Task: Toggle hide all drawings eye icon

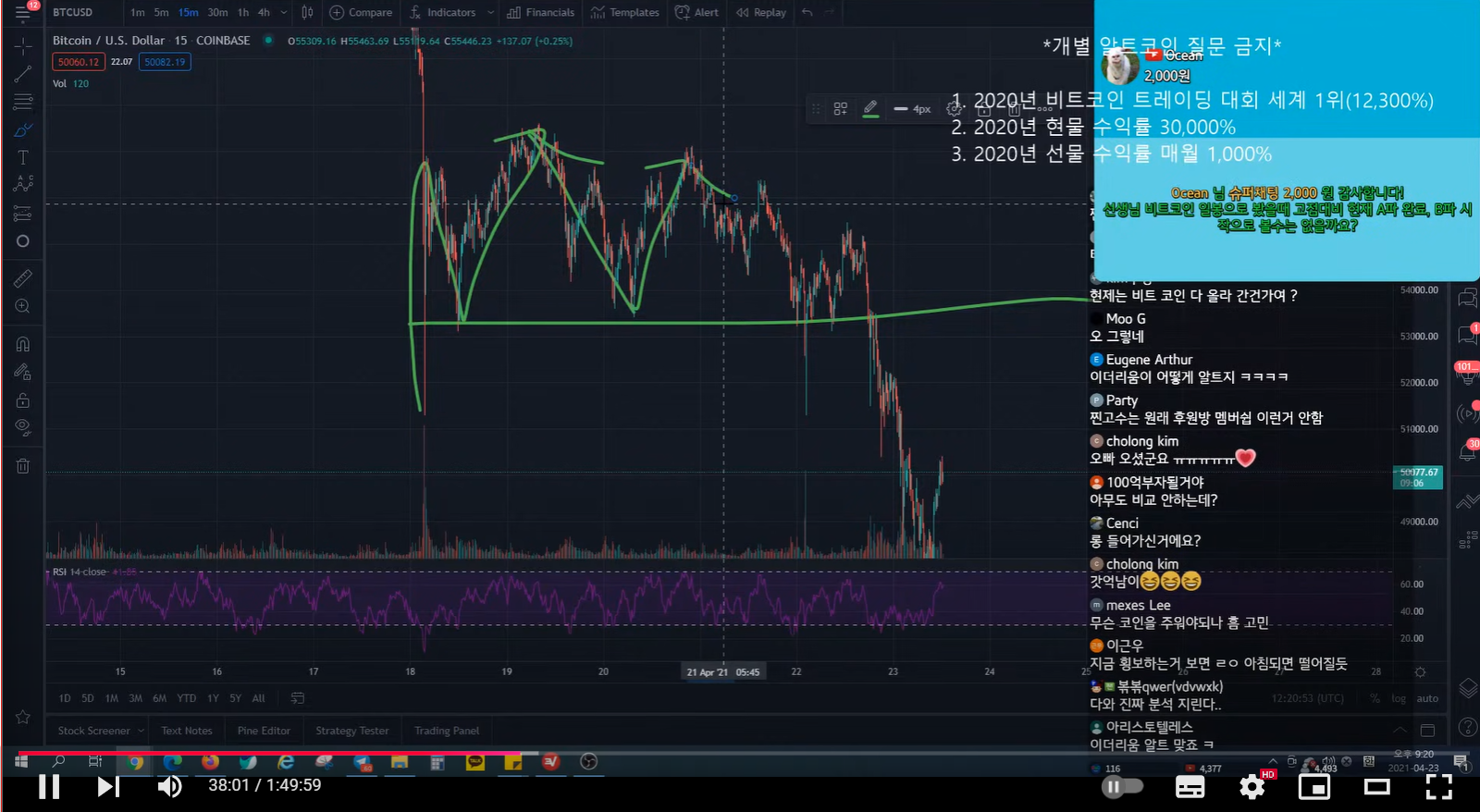Action: tap(23, 427)
